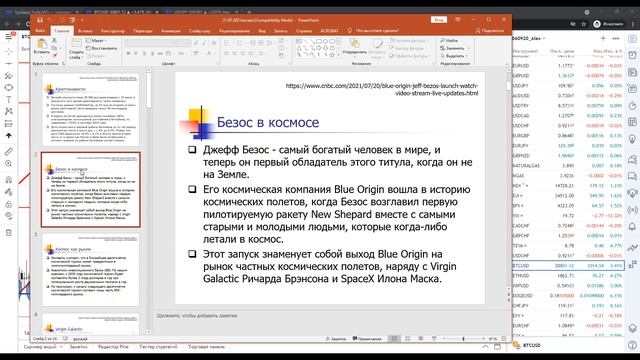Open the Макет layout dropdown
This screenshot has width=640, height=360.
pyautogui.click(x=96, y=40)
